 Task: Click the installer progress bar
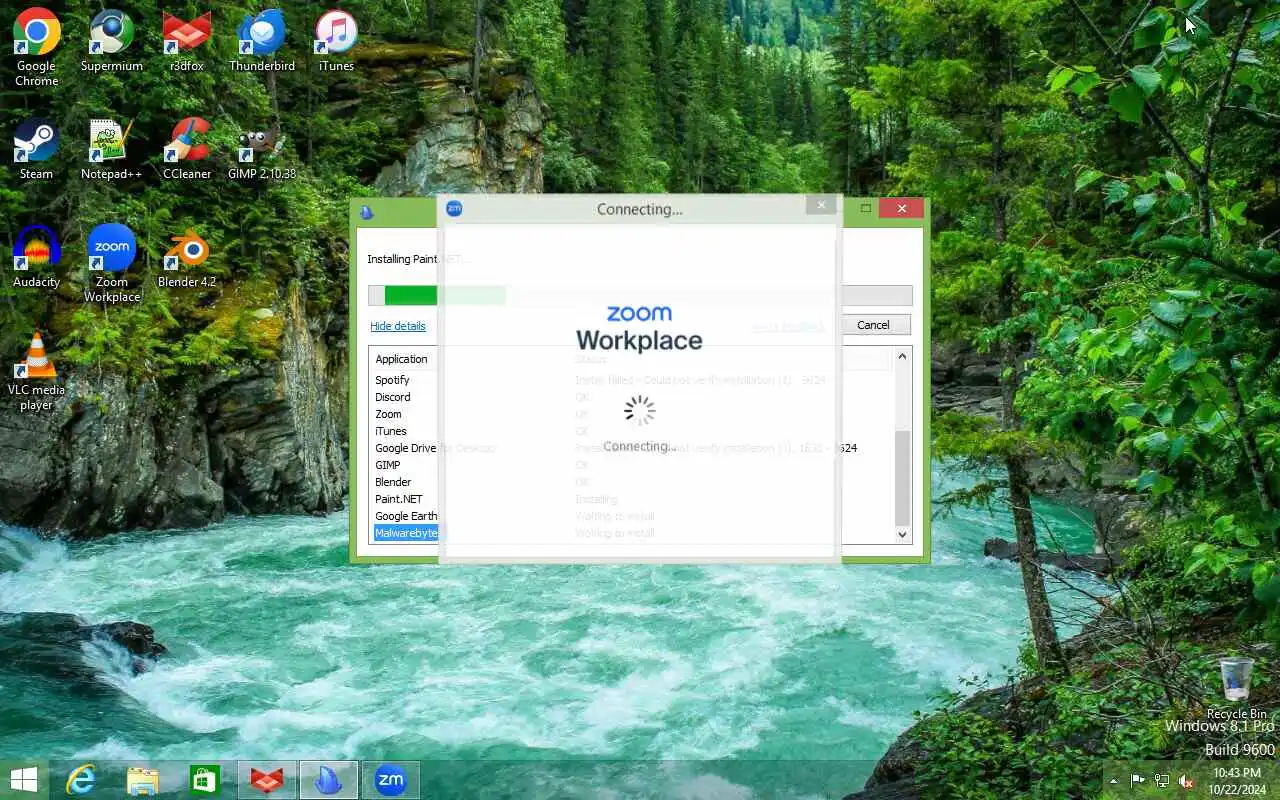pyautogui.click(x=640, y=295)
